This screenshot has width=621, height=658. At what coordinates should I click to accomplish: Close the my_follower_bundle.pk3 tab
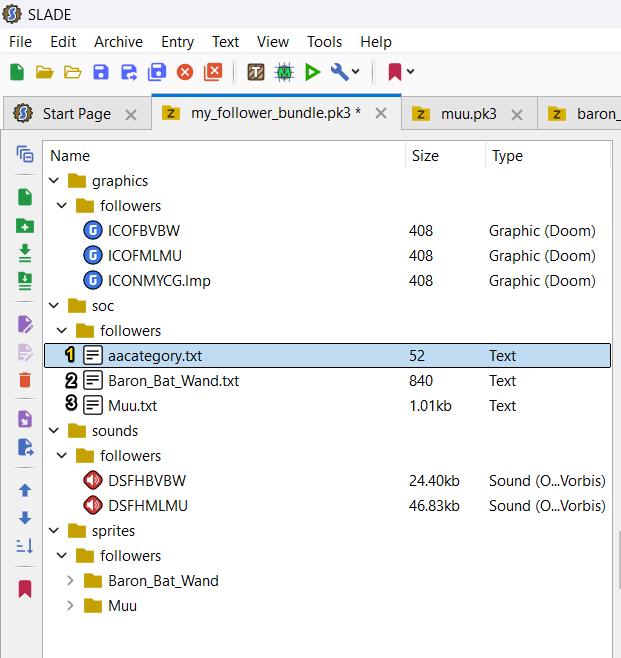(x=381, y=113)
